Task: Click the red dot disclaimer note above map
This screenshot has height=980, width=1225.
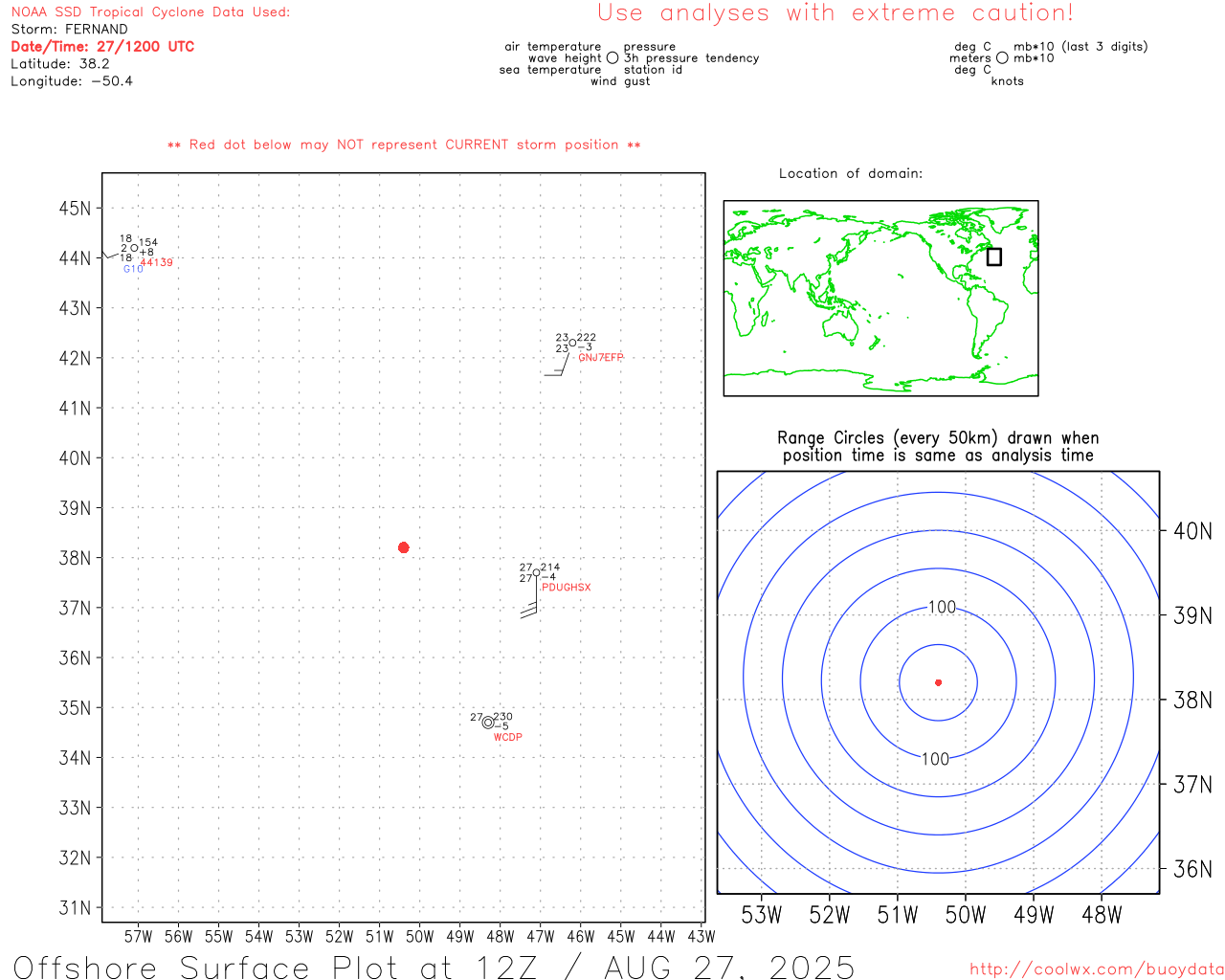Action: tap(404, 145)
